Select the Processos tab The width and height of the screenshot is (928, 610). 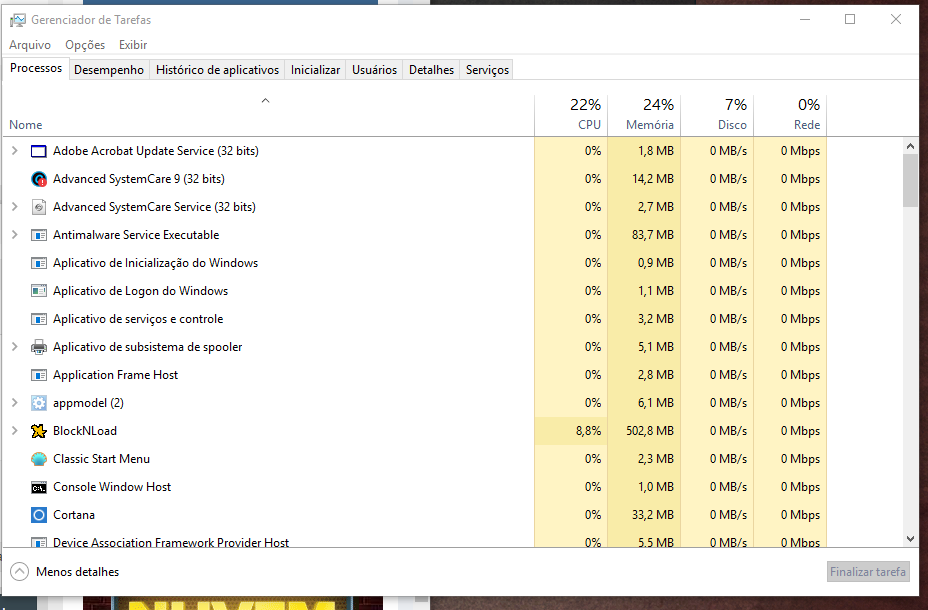tap(36, 68)
